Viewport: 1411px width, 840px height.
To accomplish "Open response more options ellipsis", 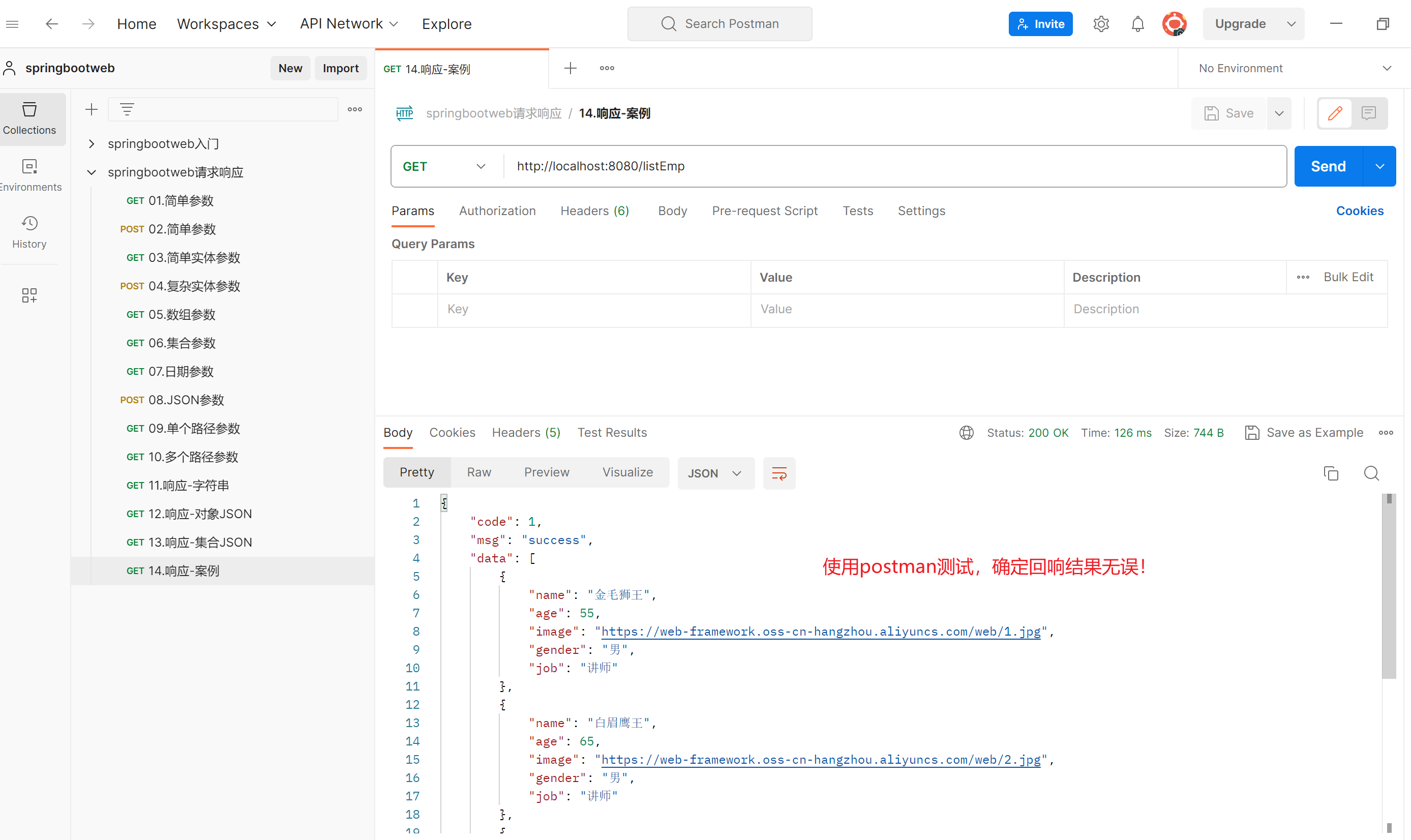I will (1386, 433).
